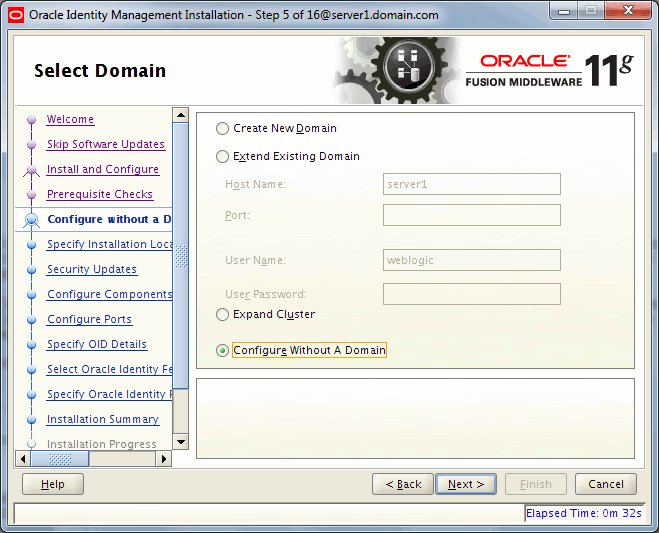Click the User Password field

coord(472,294)
